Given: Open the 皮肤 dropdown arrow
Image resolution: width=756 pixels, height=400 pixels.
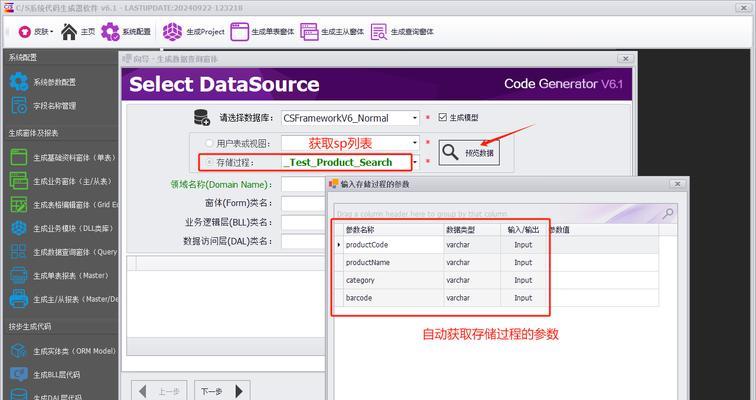Looking at the screenshot, I should coord(52,32).
